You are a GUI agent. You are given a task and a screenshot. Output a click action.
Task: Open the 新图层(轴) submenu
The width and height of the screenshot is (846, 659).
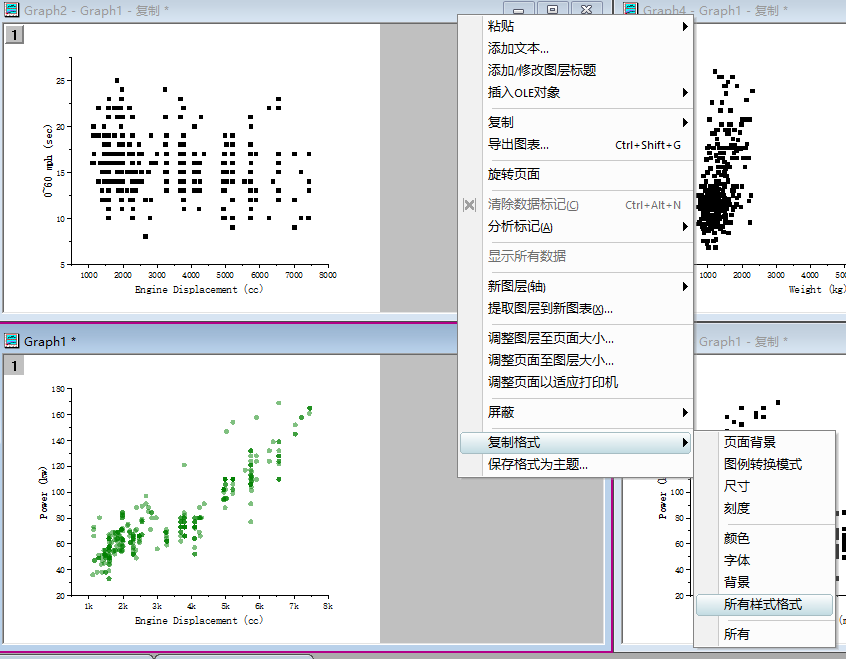click(x=685, y=287)
